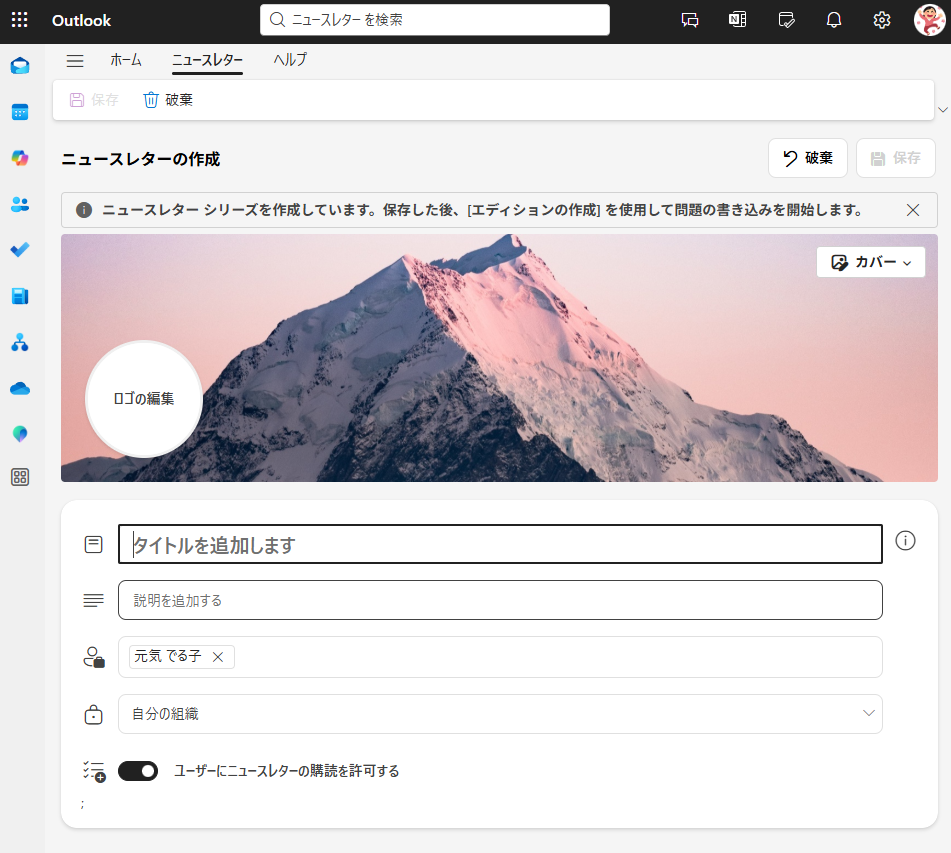This screenshot has height=853, width=951.
Task: Launch Copilot from the left rail
Action: 20,158
